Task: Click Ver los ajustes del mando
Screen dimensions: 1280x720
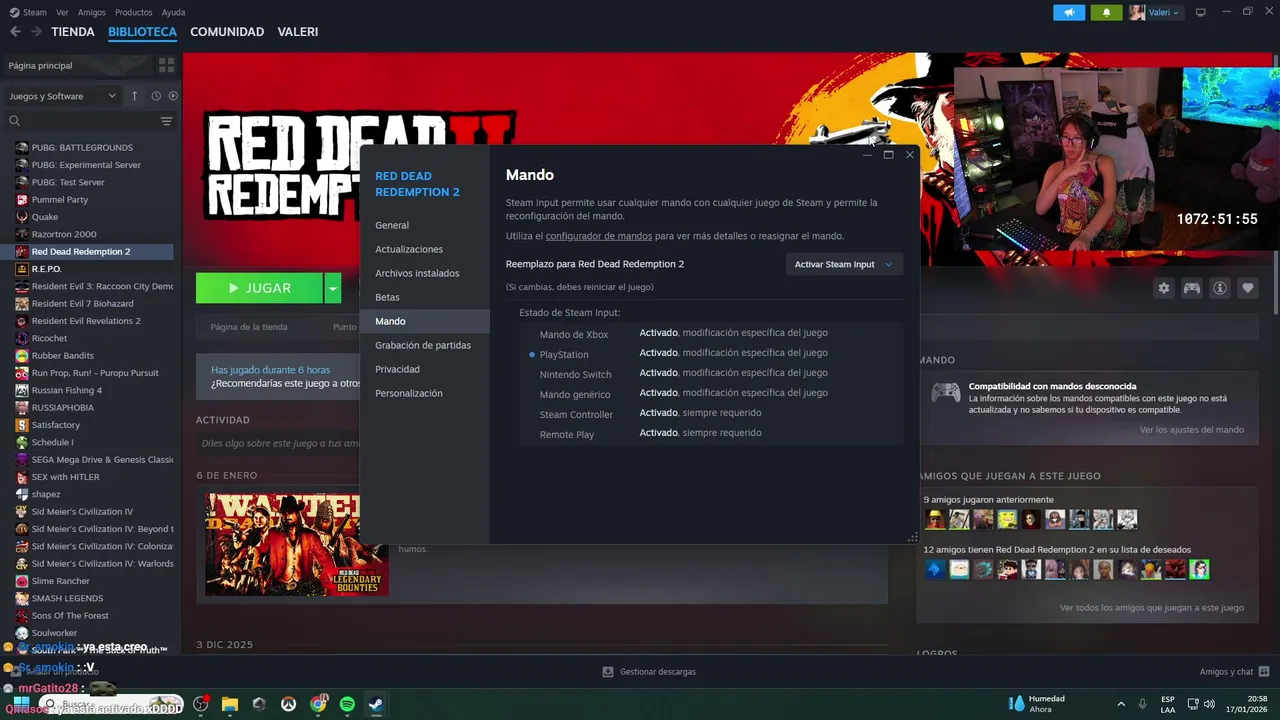Action: (x=1192, y=430)
